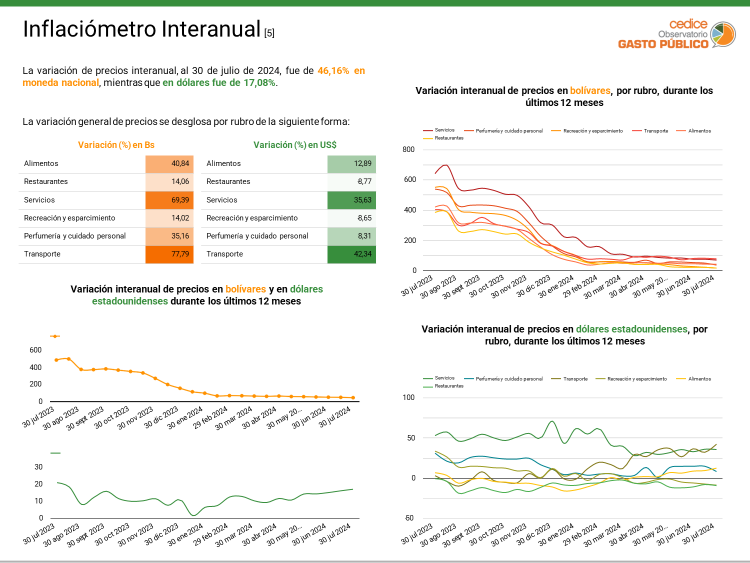Click the bolívares por rubro chart title
Image resolution: width=750 pixels, height=563 pixels.
564,97
